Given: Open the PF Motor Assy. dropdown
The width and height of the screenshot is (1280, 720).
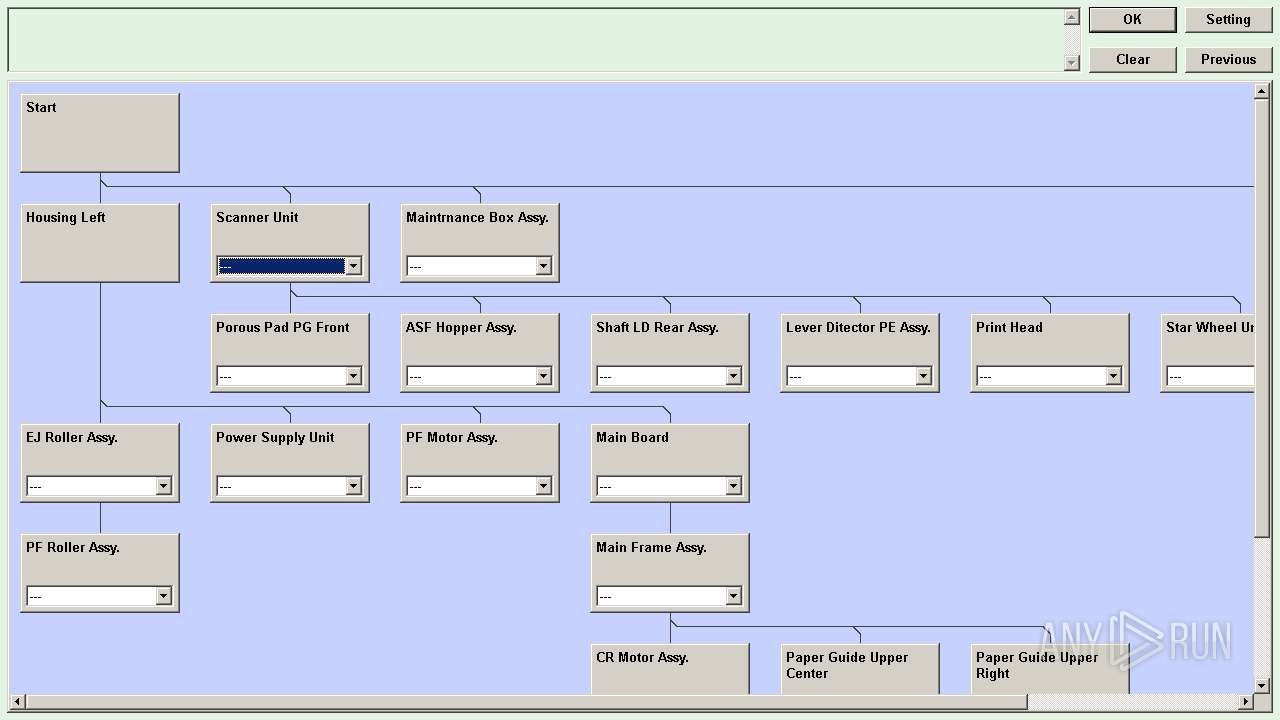Looking at the screenshot, I should (x=543, y=486).
